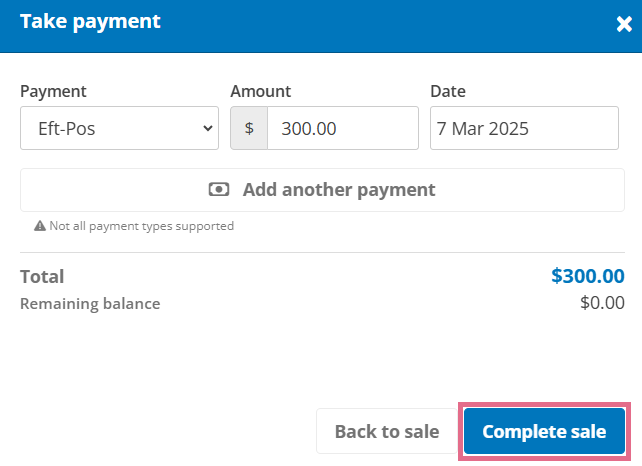Screen dimensions: 642x466
Task: Open the 7 Mar 2025 date field
Action: coord(524,128)
